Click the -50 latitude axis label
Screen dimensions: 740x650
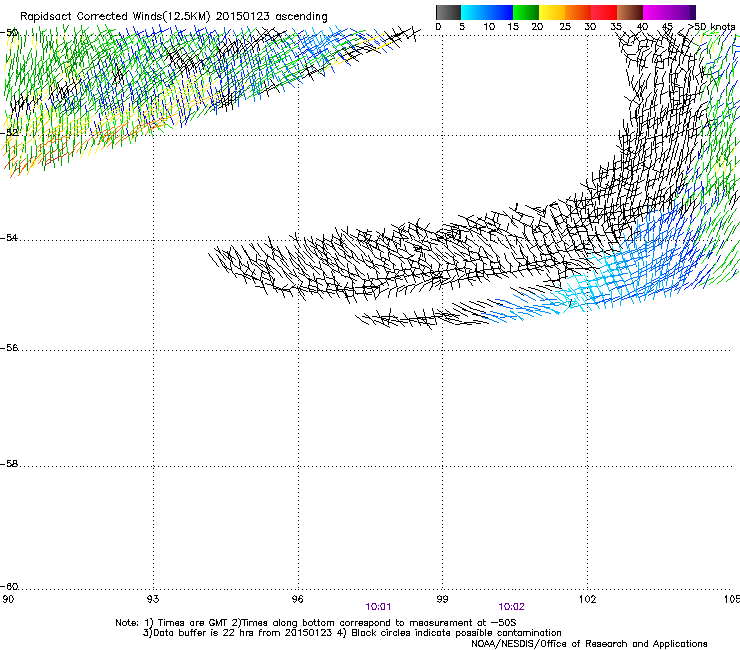point(9,33)
